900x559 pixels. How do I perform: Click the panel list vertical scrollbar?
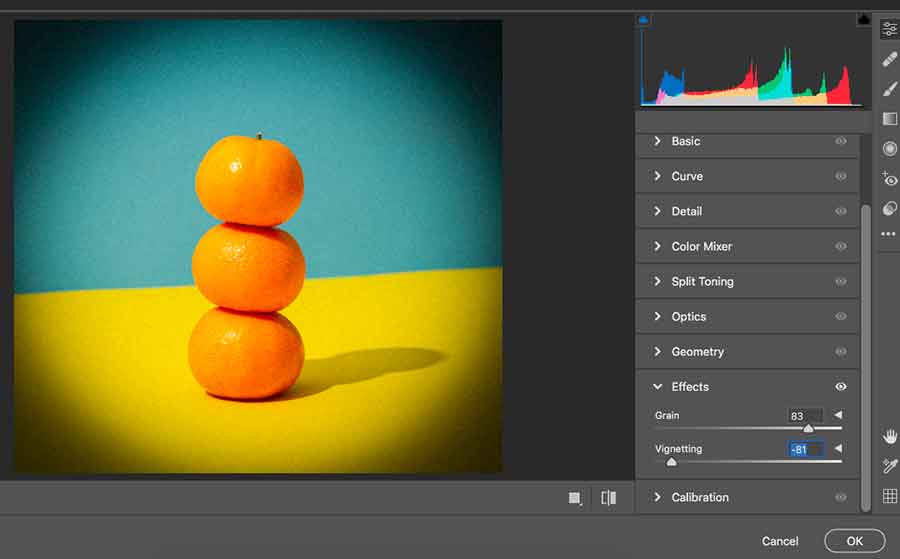[866, 357]
